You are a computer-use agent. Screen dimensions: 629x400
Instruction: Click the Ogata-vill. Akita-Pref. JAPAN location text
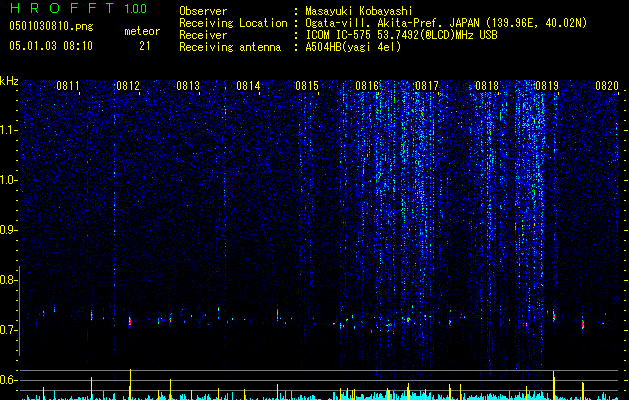click(446, 23)
